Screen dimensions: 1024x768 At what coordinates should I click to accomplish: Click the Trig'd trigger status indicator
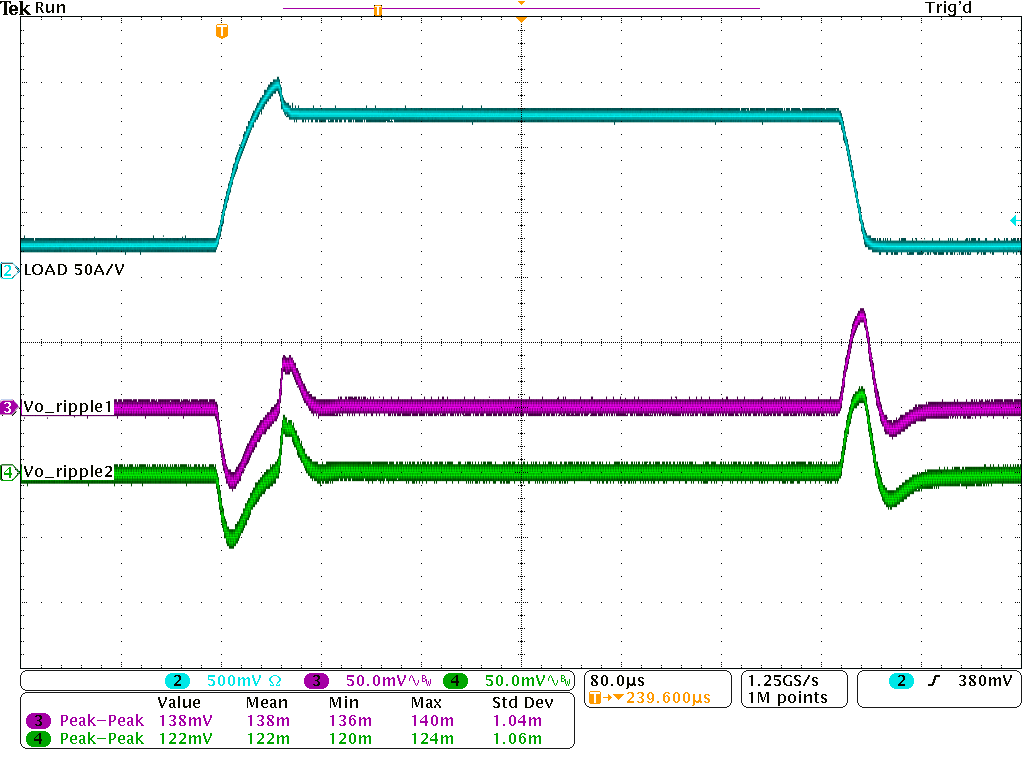[x=948, y=8]
